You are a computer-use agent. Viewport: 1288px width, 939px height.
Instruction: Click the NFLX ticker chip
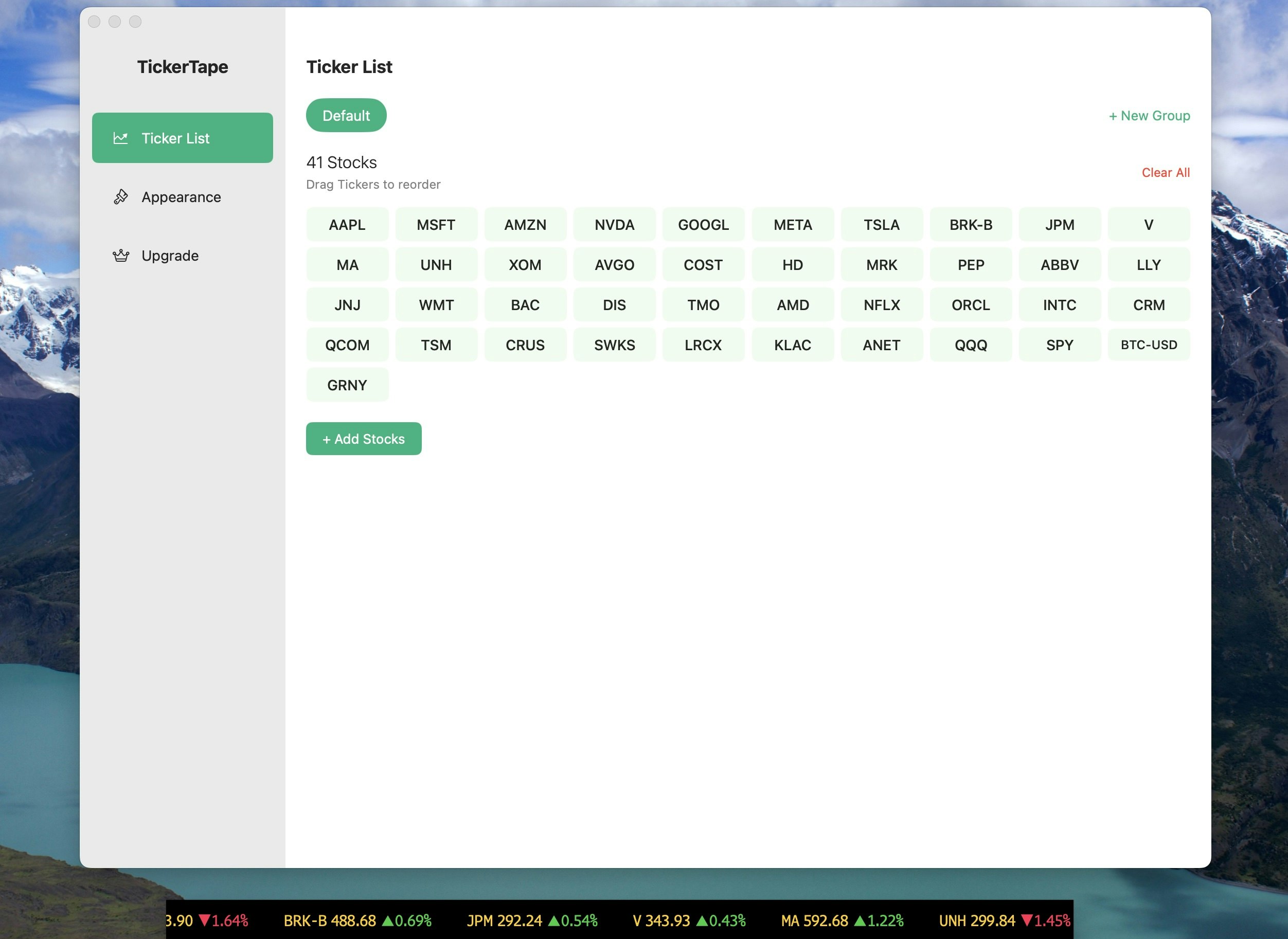882,304
